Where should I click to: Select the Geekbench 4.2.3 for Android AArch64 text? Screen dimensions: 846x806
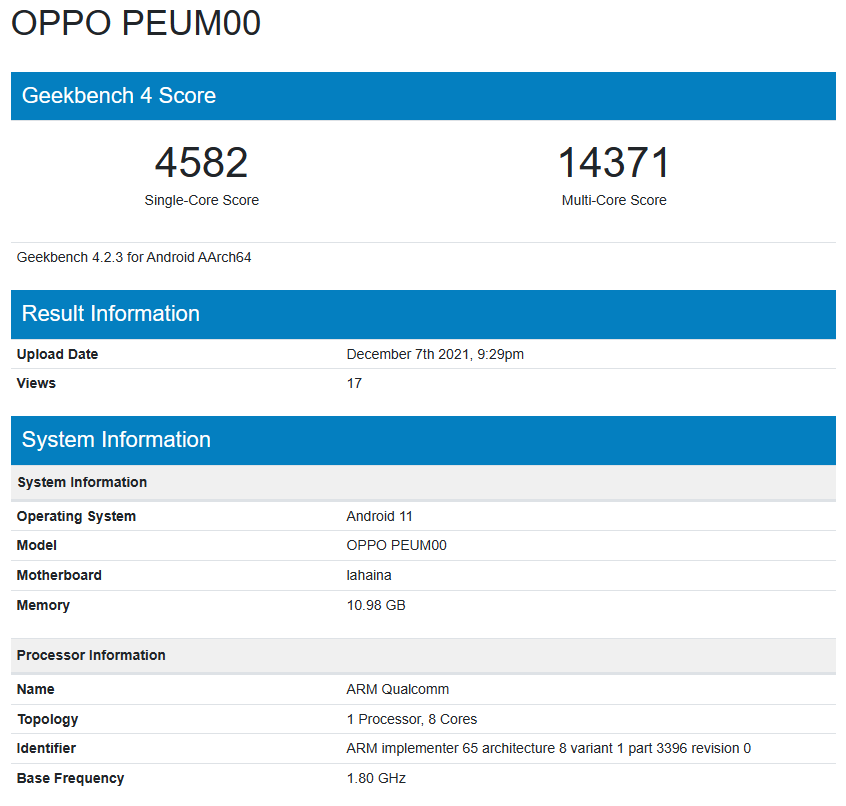134,257
